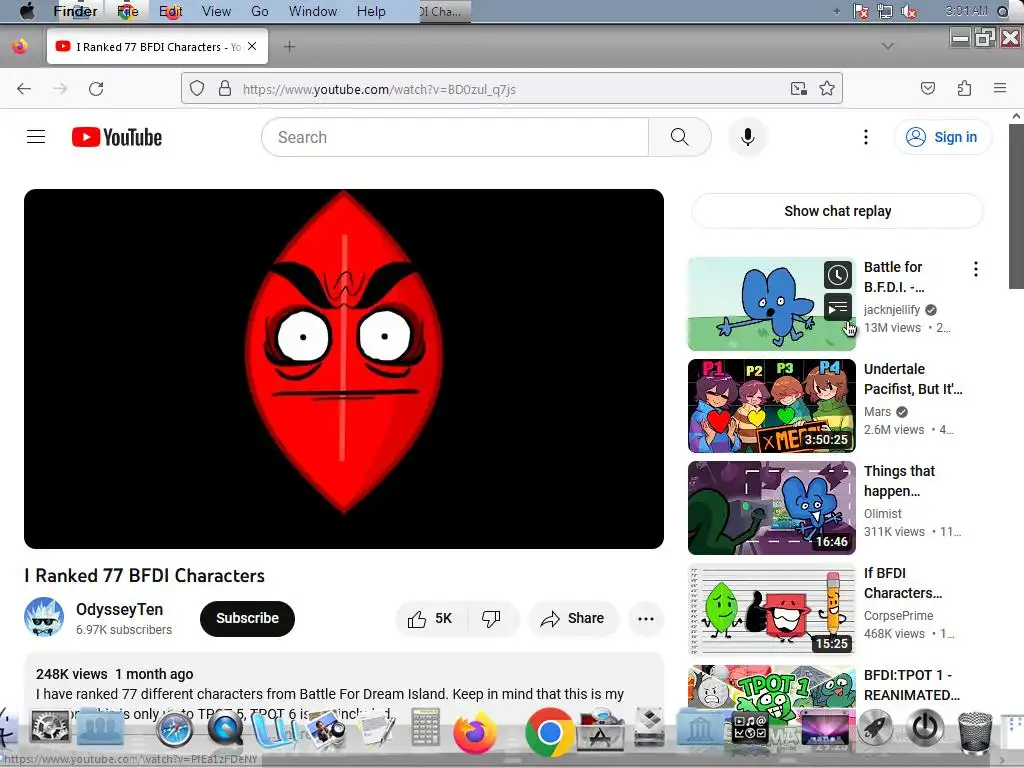Open more options for Battle for B.F.D.I.
Image resolution: width=1024 pixels, height=768 pixels.
point(976,269)
